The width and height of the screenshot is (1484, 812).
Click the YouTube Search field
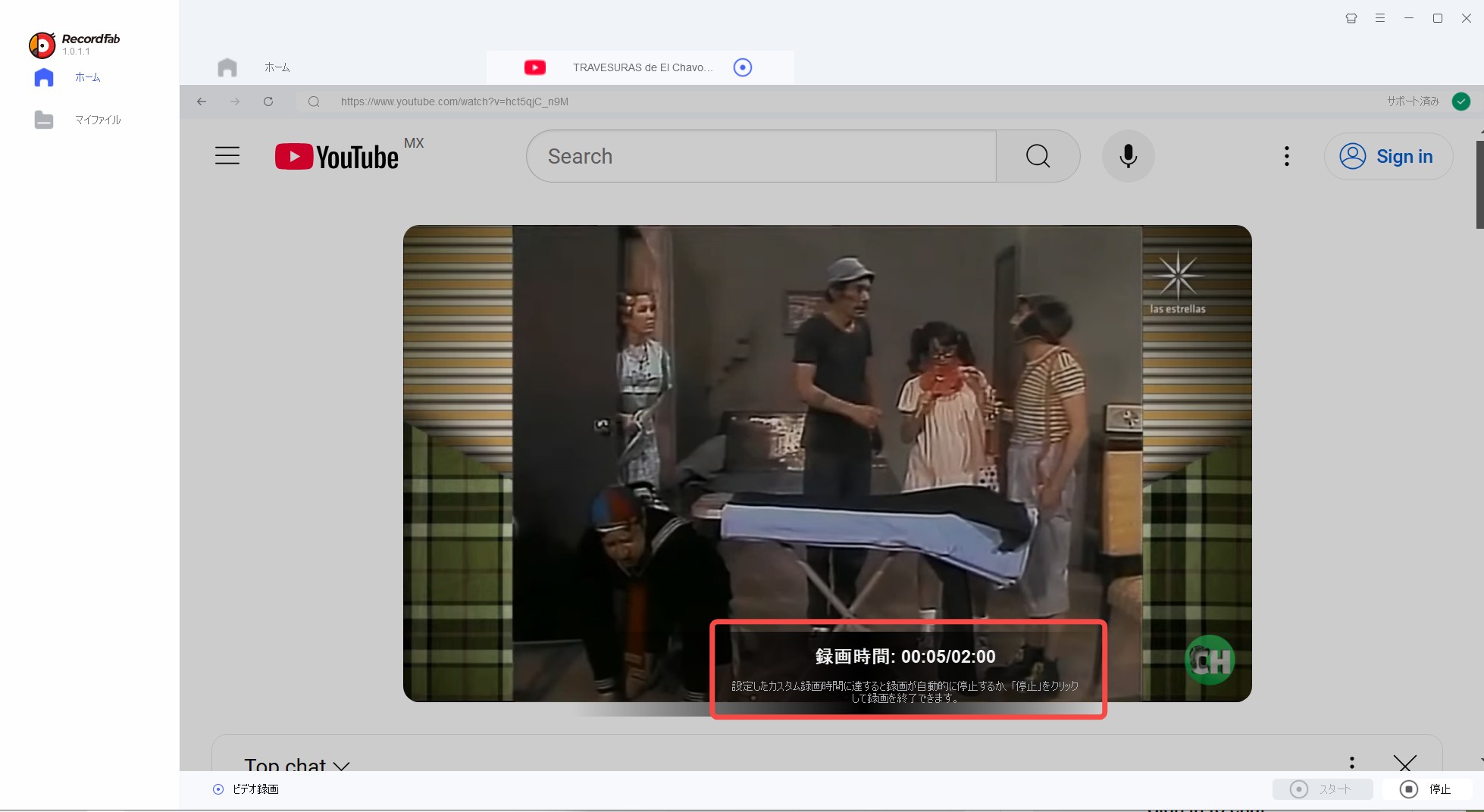(x=761, y=156)
